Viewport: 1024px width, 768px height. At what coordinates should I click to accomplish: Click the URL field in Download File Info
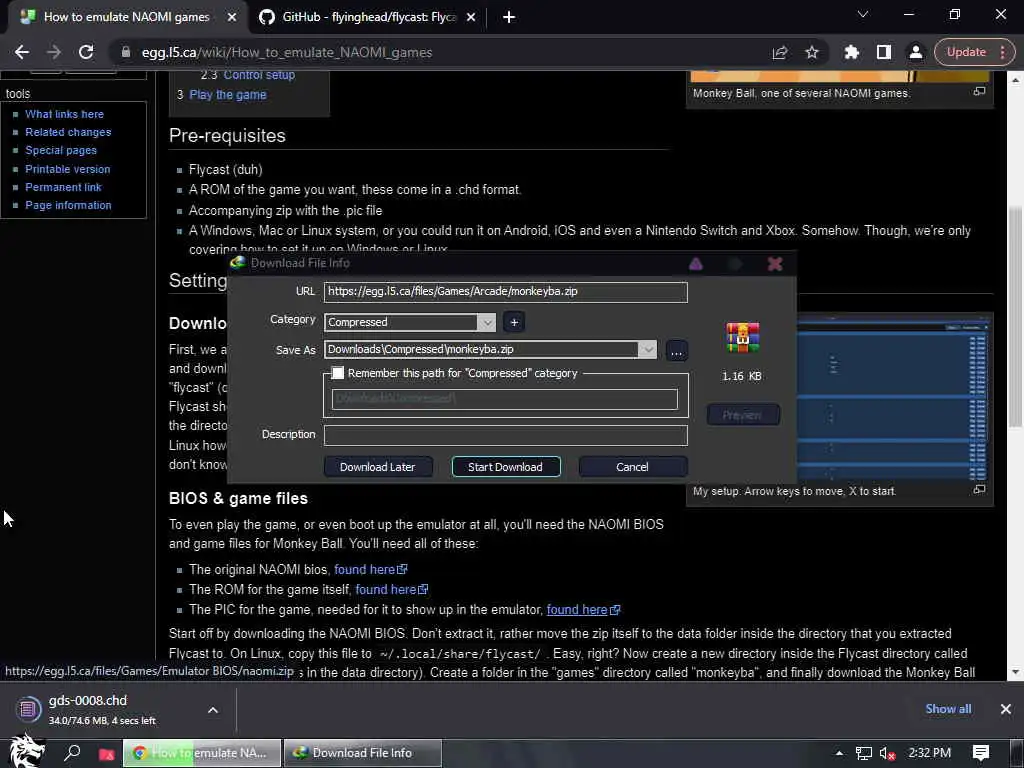pyautogui.click(x=505, y=292)
